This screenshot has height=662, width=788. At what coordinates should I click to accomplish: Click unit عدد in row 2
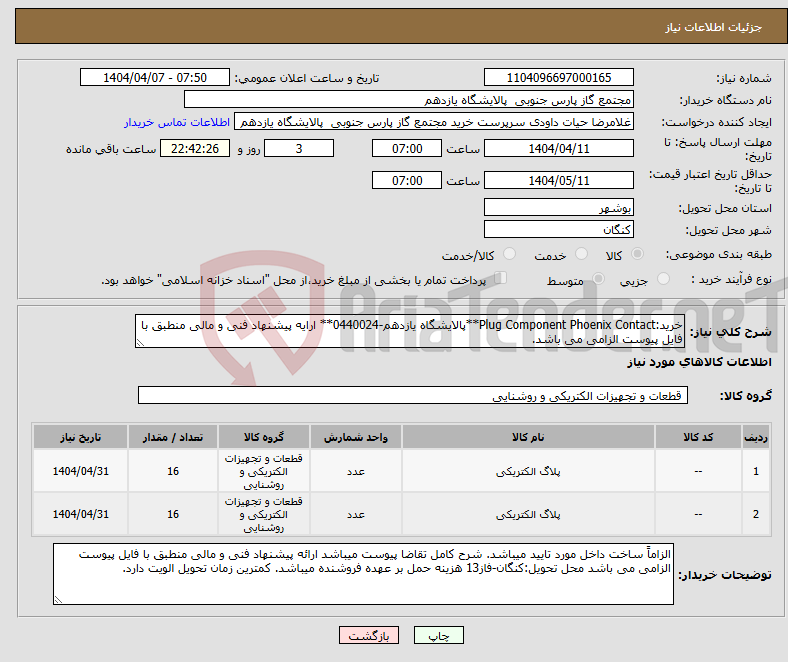click(x=356, y=514)
